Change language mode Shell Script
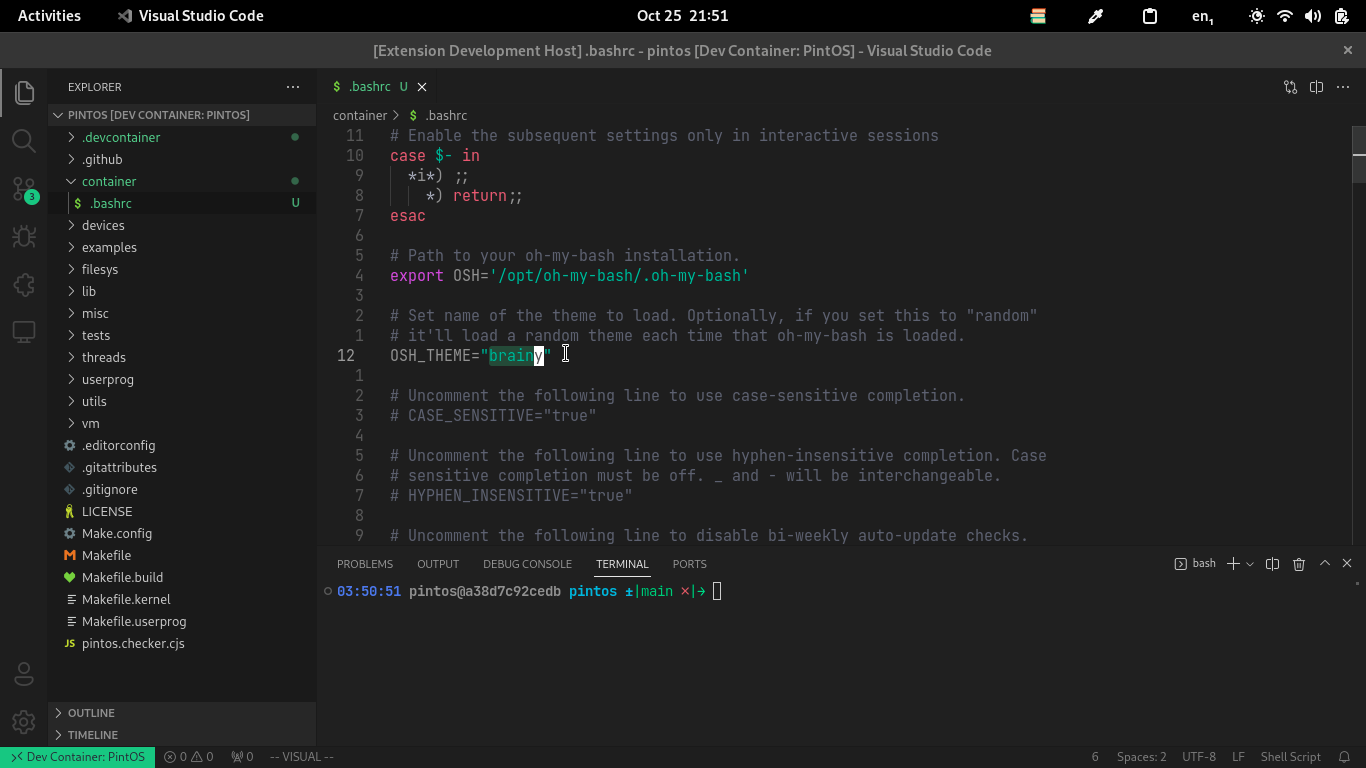The height and width of the screenshot is (768, 1366). 1290,757
